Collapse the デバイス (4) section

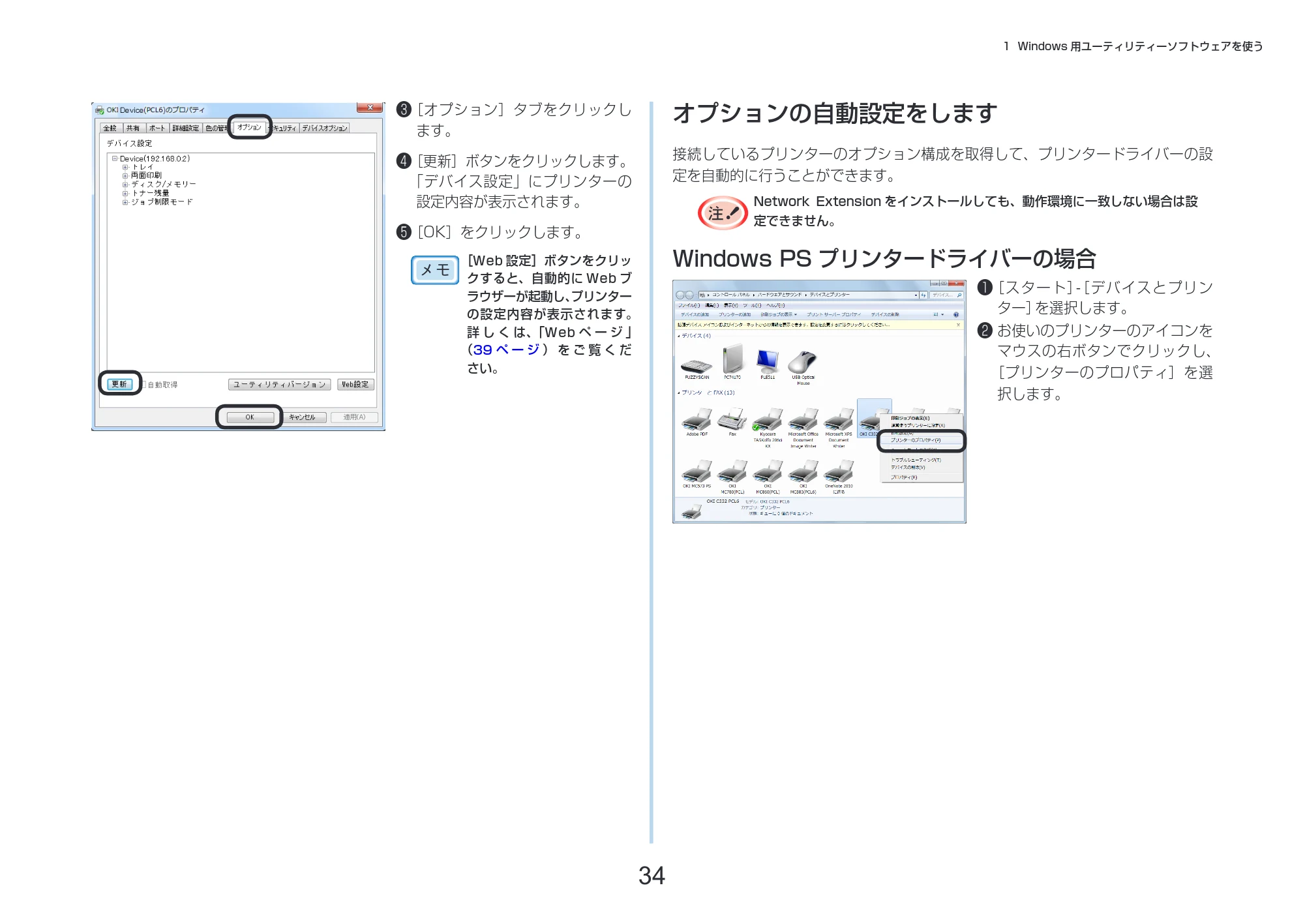click(678, 336)
